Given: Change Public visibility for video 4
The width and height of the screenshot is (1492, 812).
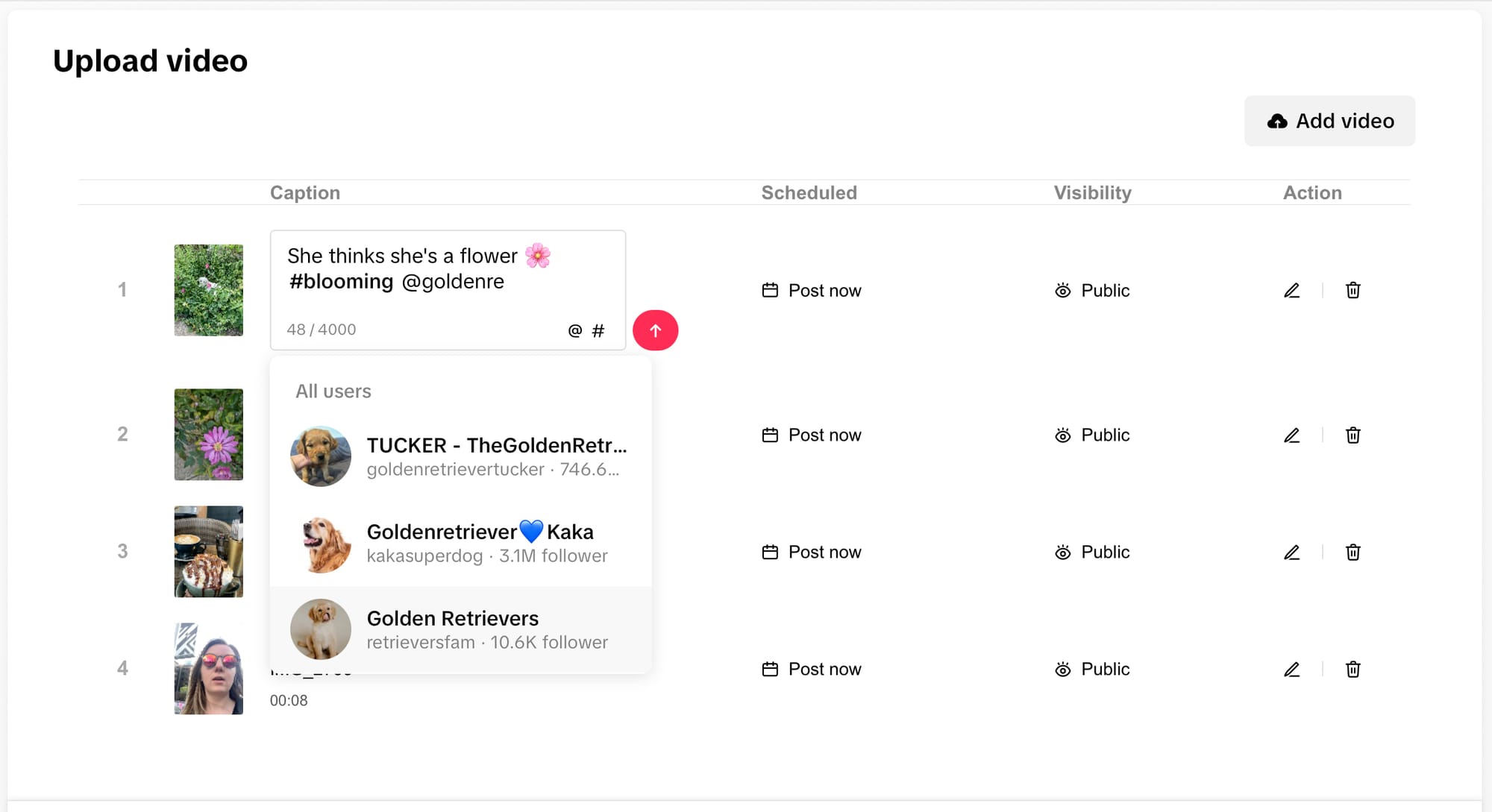Looking at the screenshot, I should [x=1092, y=669].
